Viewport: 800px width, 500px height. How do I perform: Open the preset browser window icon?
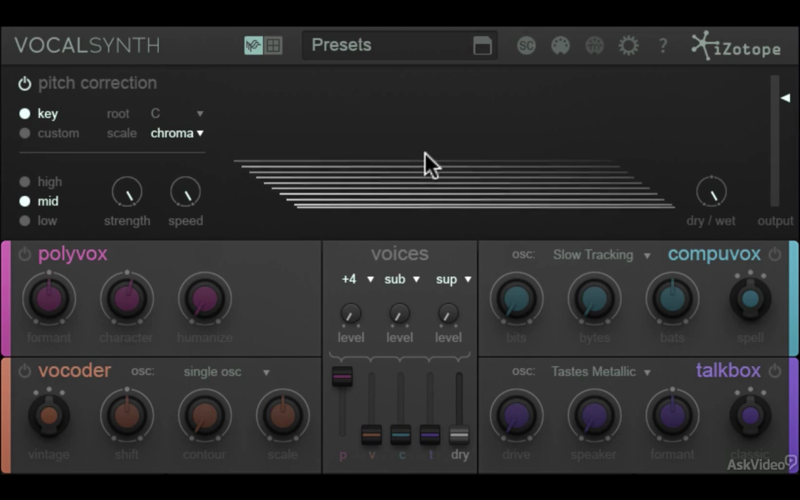click(483, 45)
